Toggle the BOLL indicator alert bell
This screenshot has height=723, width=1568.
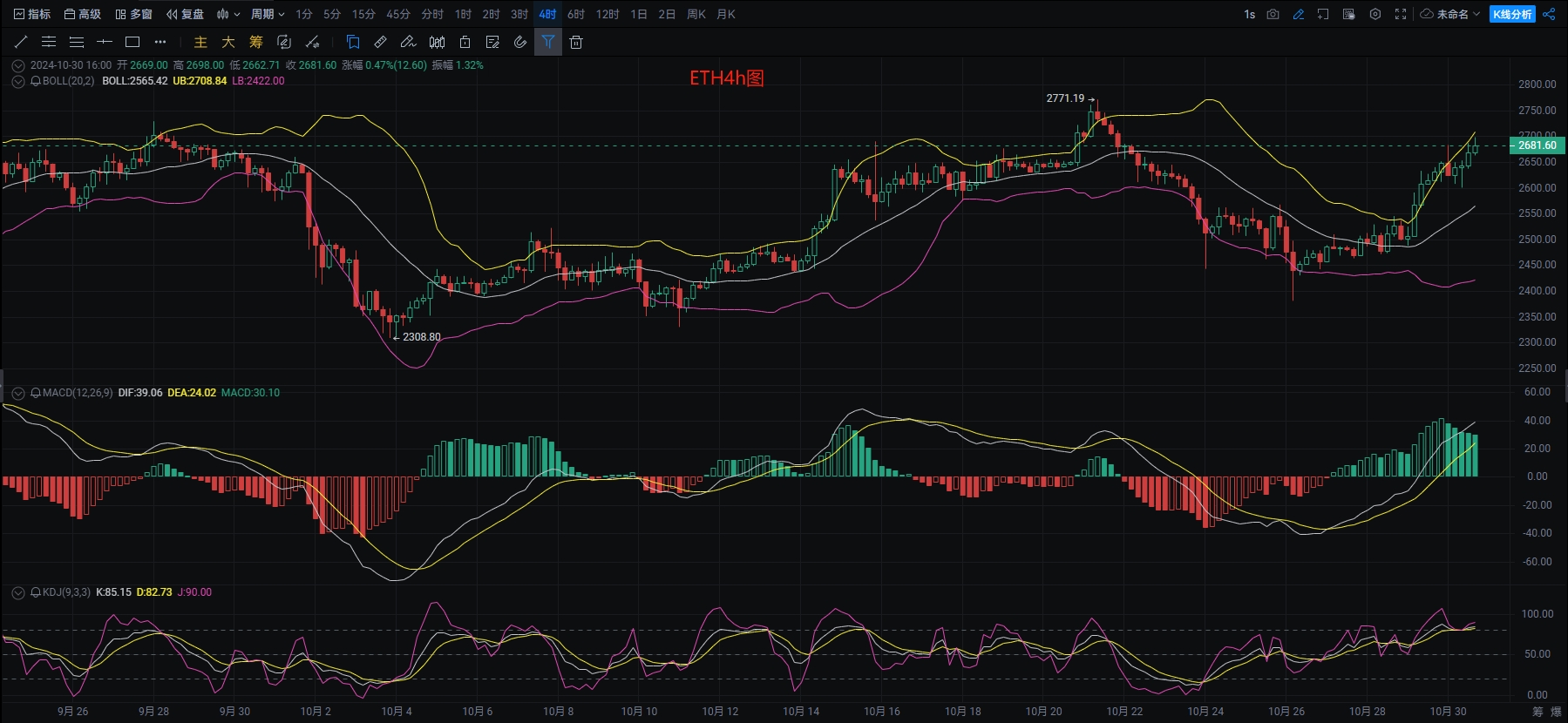click(x=36, y=81)
